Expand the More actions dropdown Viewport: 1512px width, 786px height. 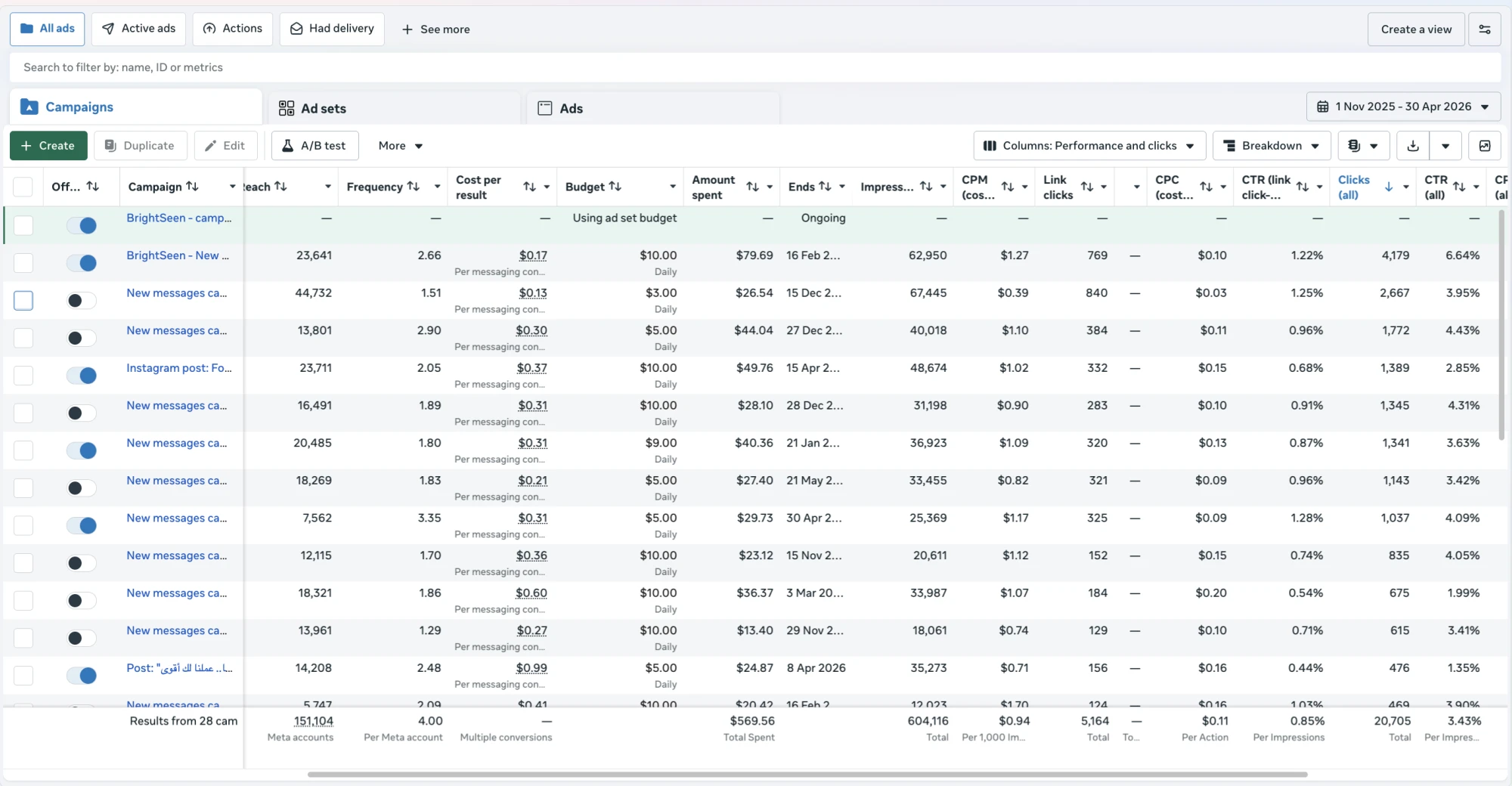click(400, 146)
